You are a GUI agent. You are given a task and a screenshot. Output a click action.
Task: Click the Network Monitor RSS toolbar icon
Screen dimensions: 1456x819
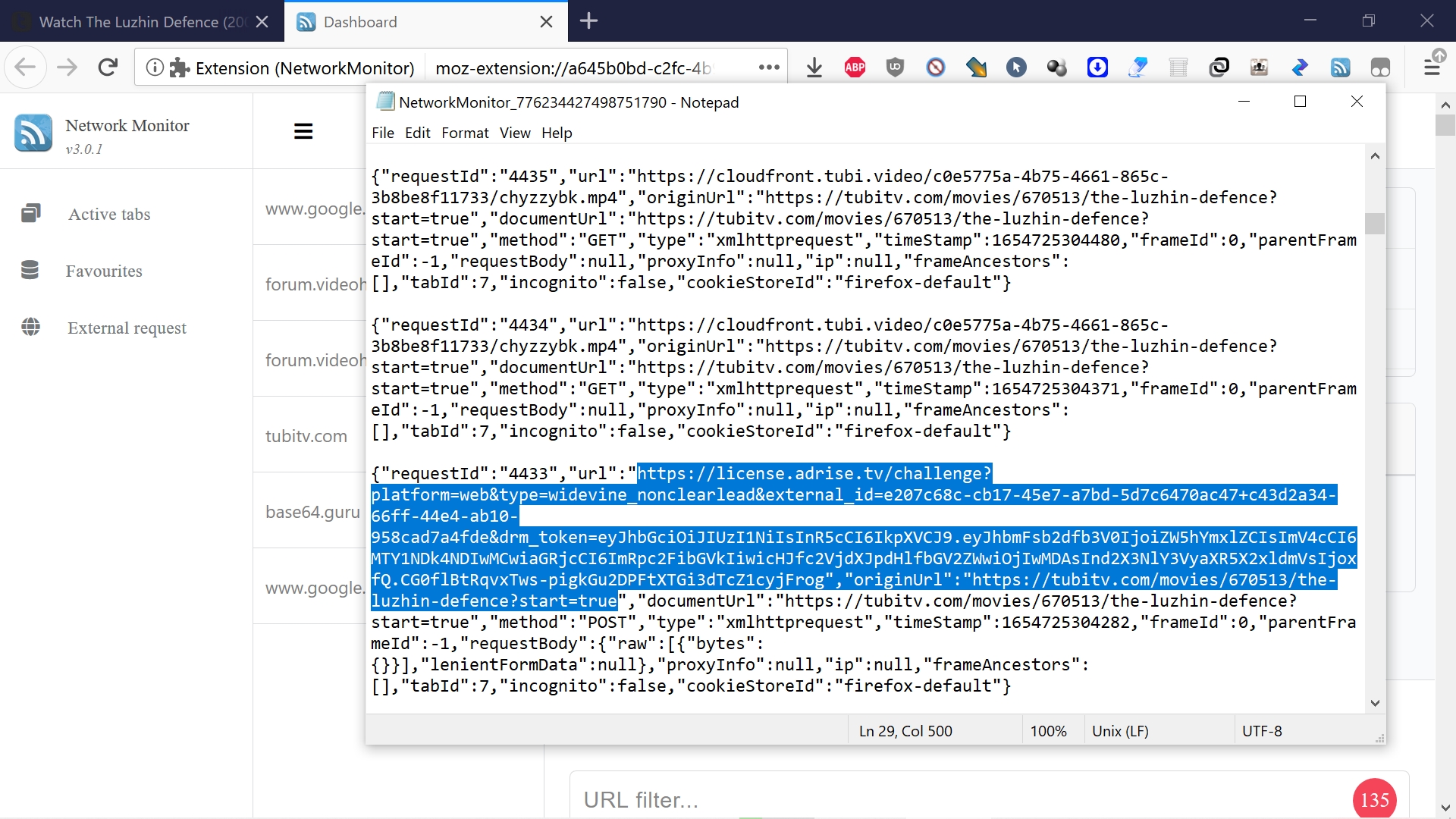1340,67
